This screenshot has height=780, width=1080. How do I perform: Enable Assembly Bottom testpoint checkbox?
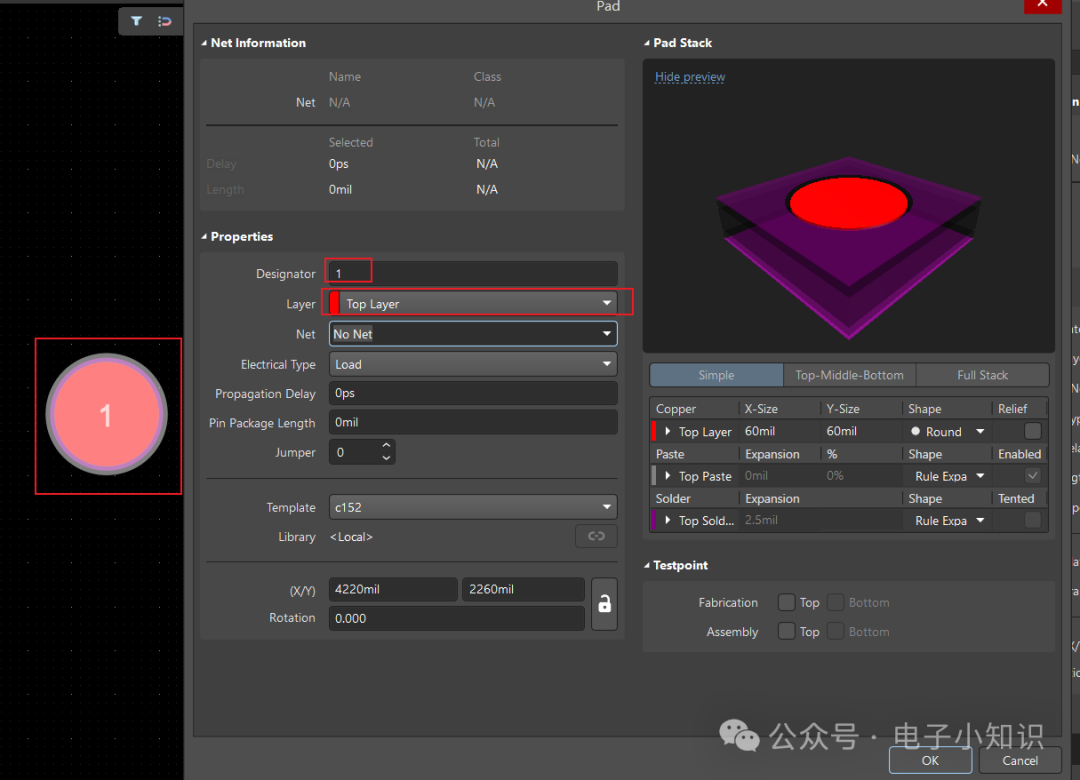point(835,631)
